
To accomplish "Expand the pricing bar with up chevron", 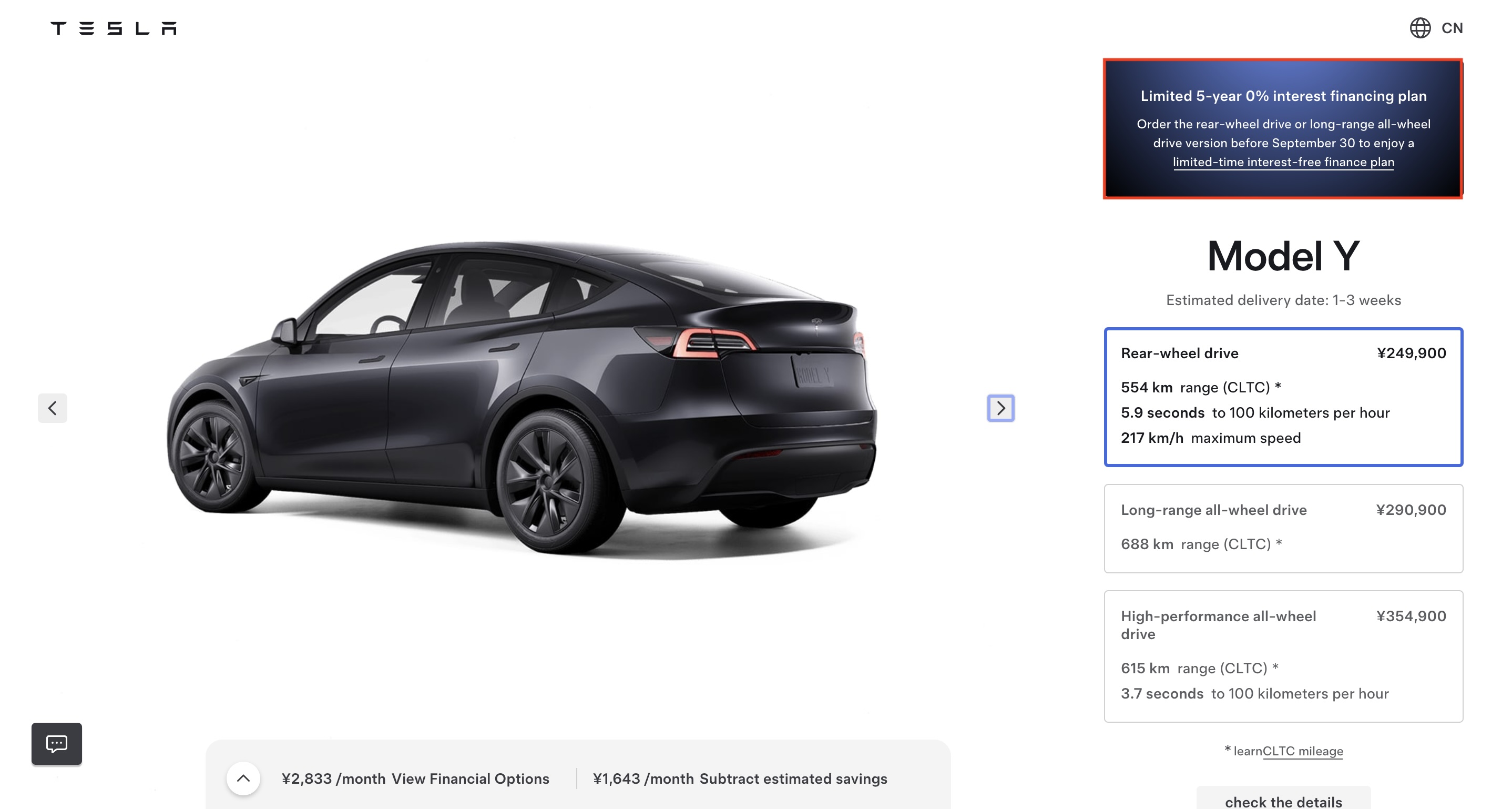I will click(243, 778).
